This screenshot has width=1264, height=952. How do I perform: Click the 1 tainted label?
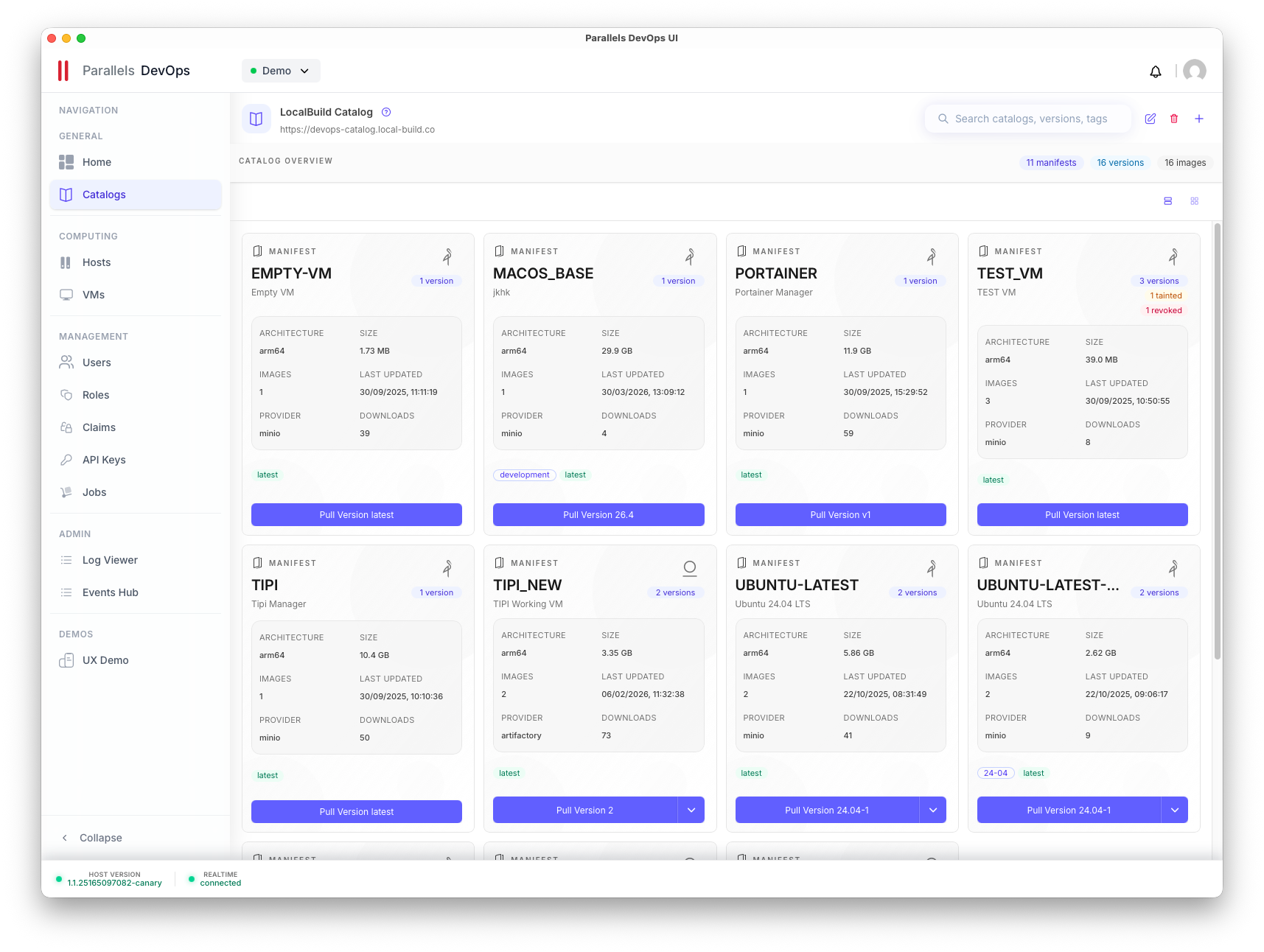coord(1166,295)
